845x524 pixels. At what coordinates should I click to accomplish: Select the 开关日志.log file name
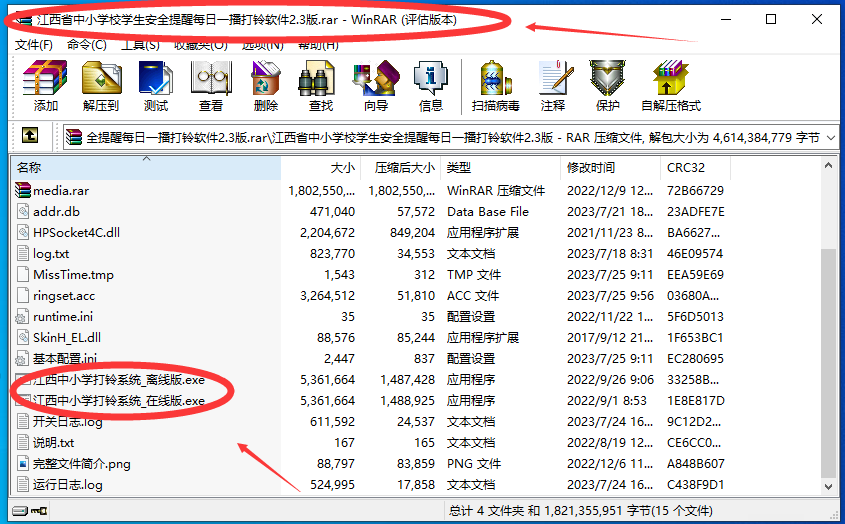coord(67,422)
